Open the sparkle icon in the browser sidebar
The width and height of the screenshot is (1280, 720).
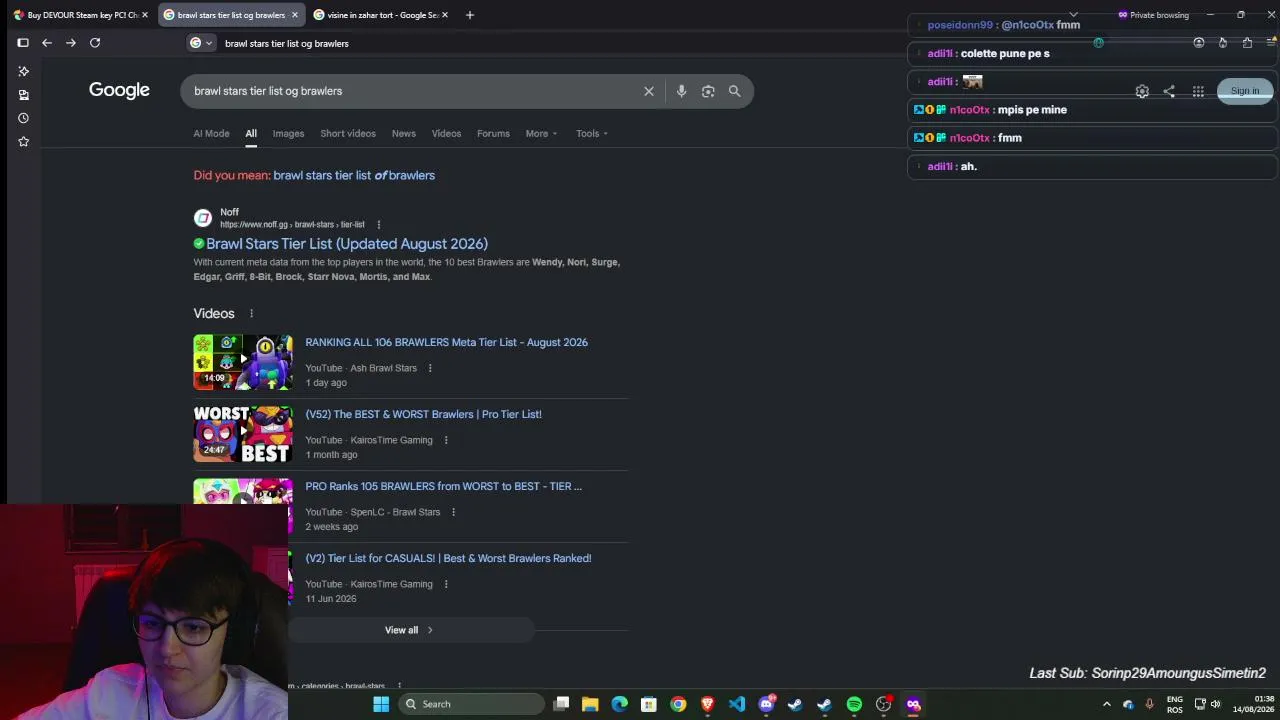click(x=23, y=71)
